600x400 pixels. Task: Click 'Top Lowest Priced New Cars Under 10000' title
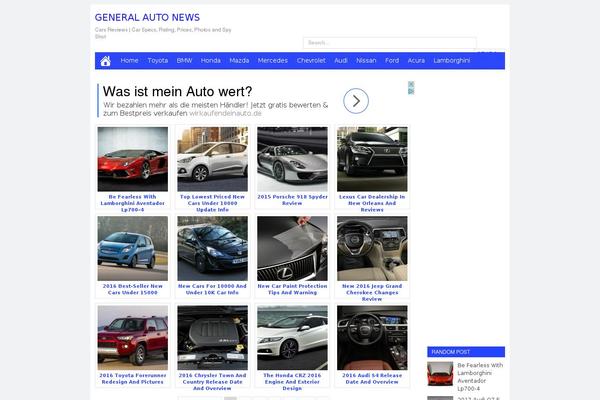coord(212,203)
